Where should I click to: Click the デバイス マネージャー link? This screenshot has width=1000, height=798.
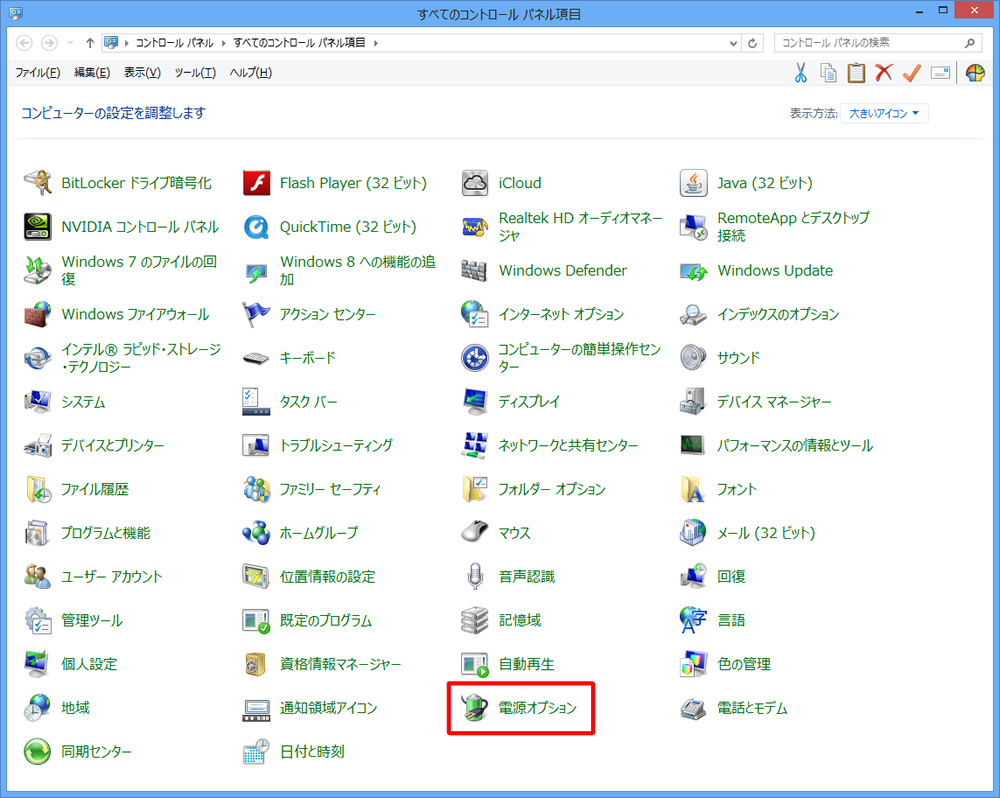click(x=774, y=402)
